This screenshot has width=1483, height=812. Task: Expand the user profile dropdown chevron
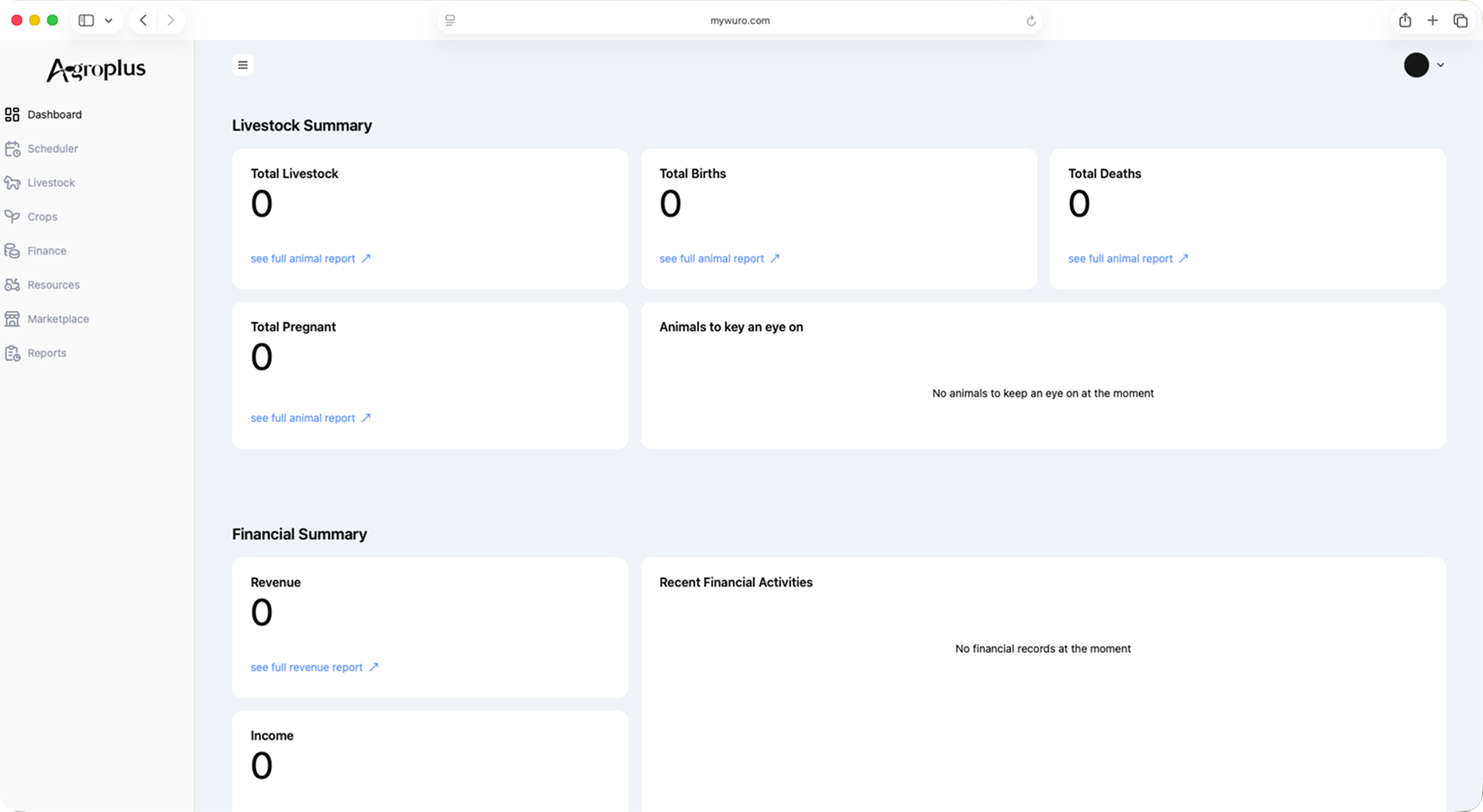click(x=1440, y=65)
